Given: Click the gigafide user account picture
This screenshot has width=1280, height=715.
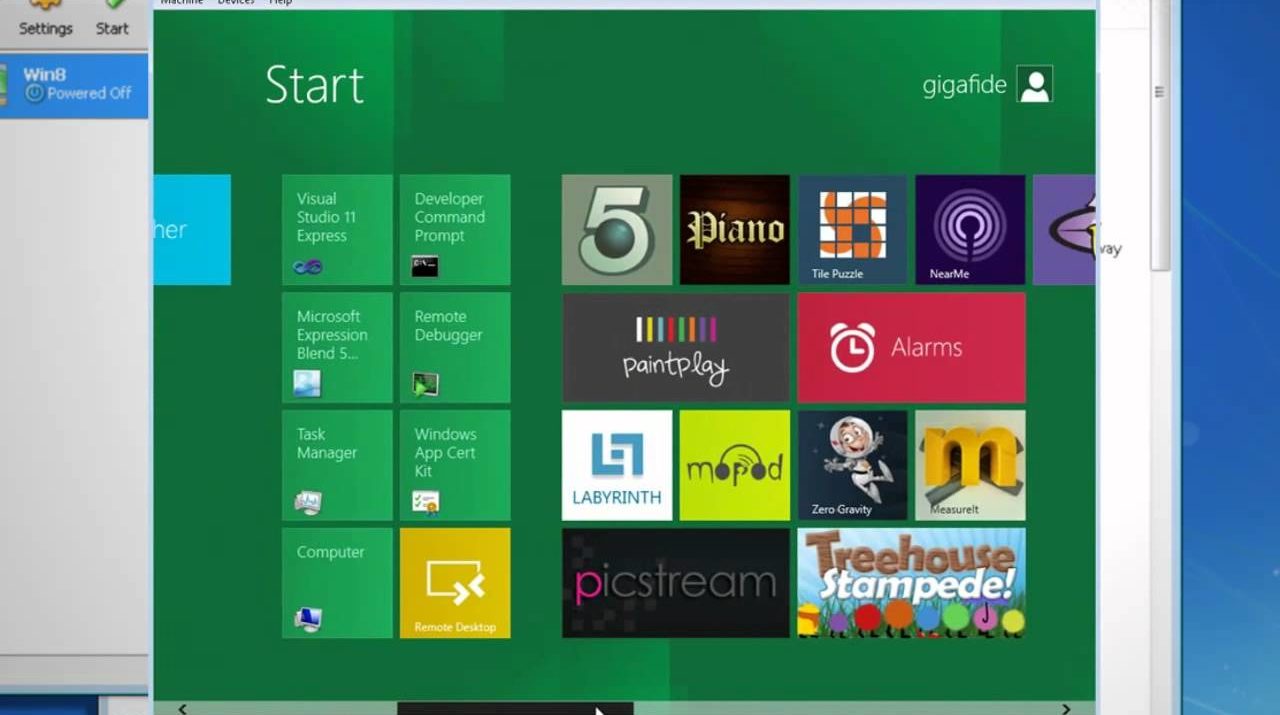Looking at the screenshot, I should pyautogui.click(x=1035, y=84).
